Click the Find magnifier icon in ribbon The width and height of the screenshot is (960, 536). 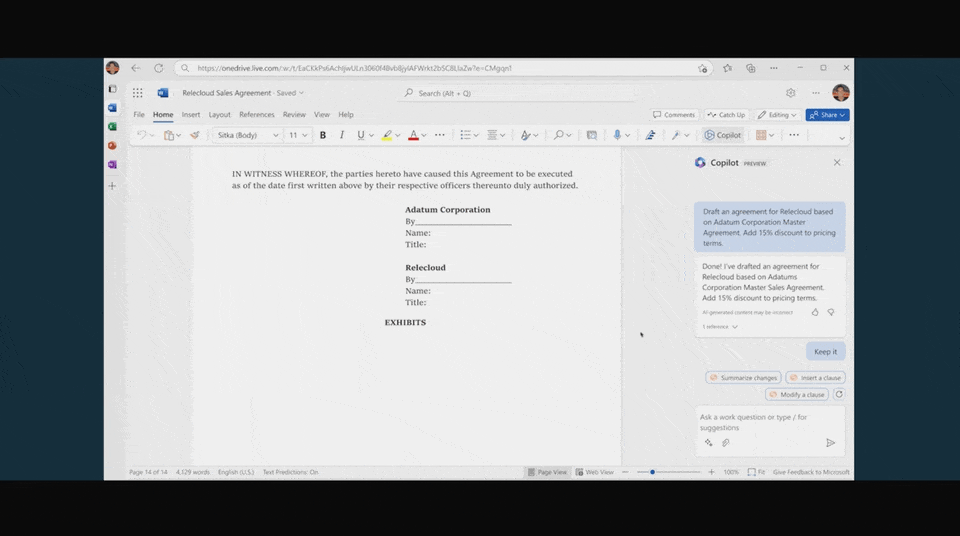(558, 135)
